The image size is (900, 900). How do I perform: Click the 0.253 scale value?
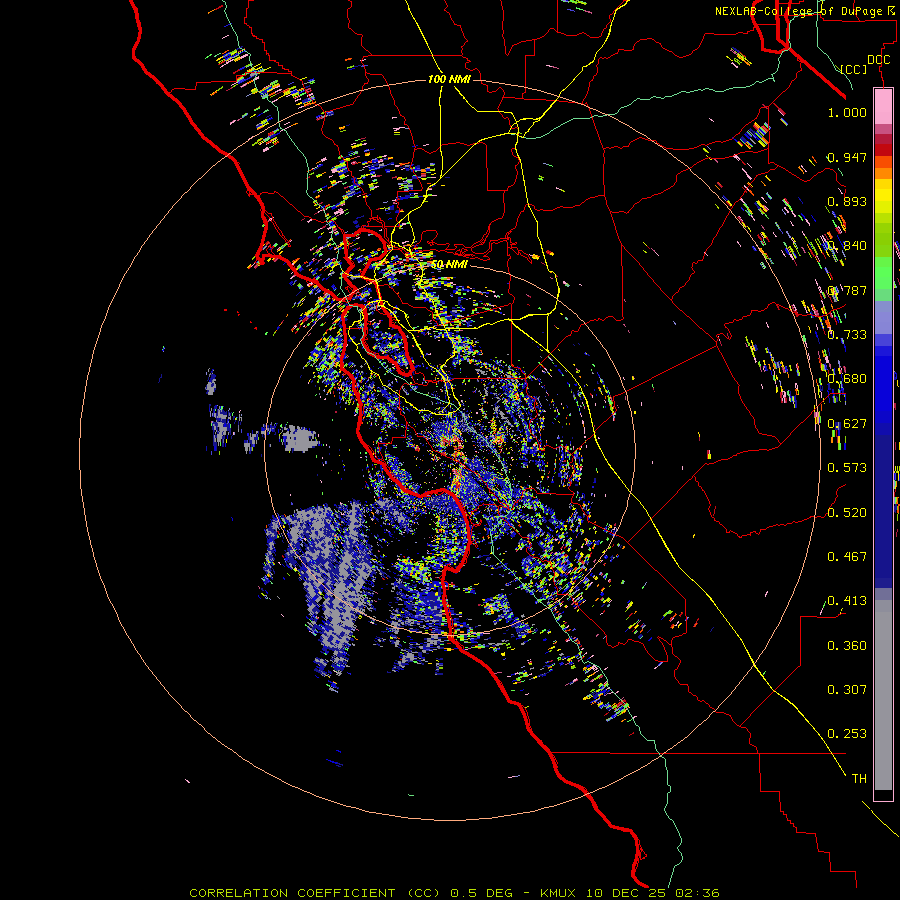[x=847, y=734]
